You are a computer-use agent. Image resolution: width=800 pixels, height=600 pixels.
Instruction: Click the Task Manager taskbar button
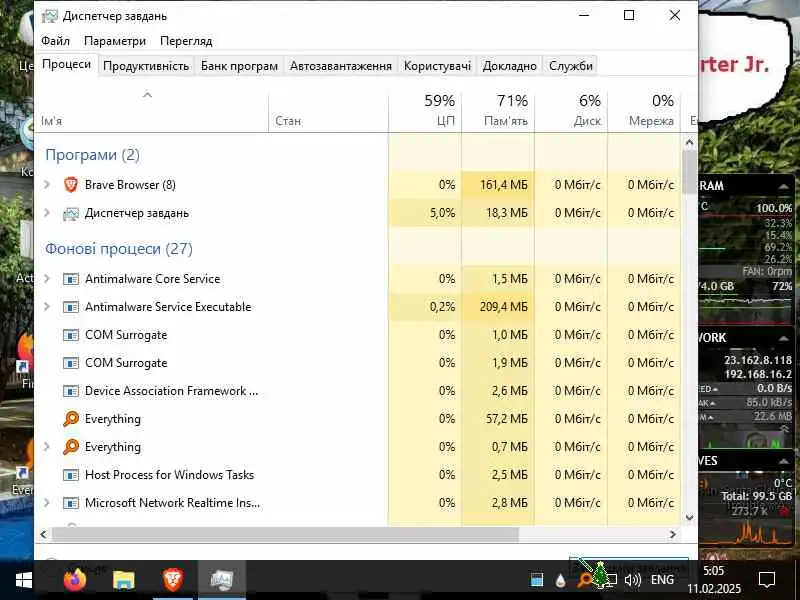click(x=222, y=580)
